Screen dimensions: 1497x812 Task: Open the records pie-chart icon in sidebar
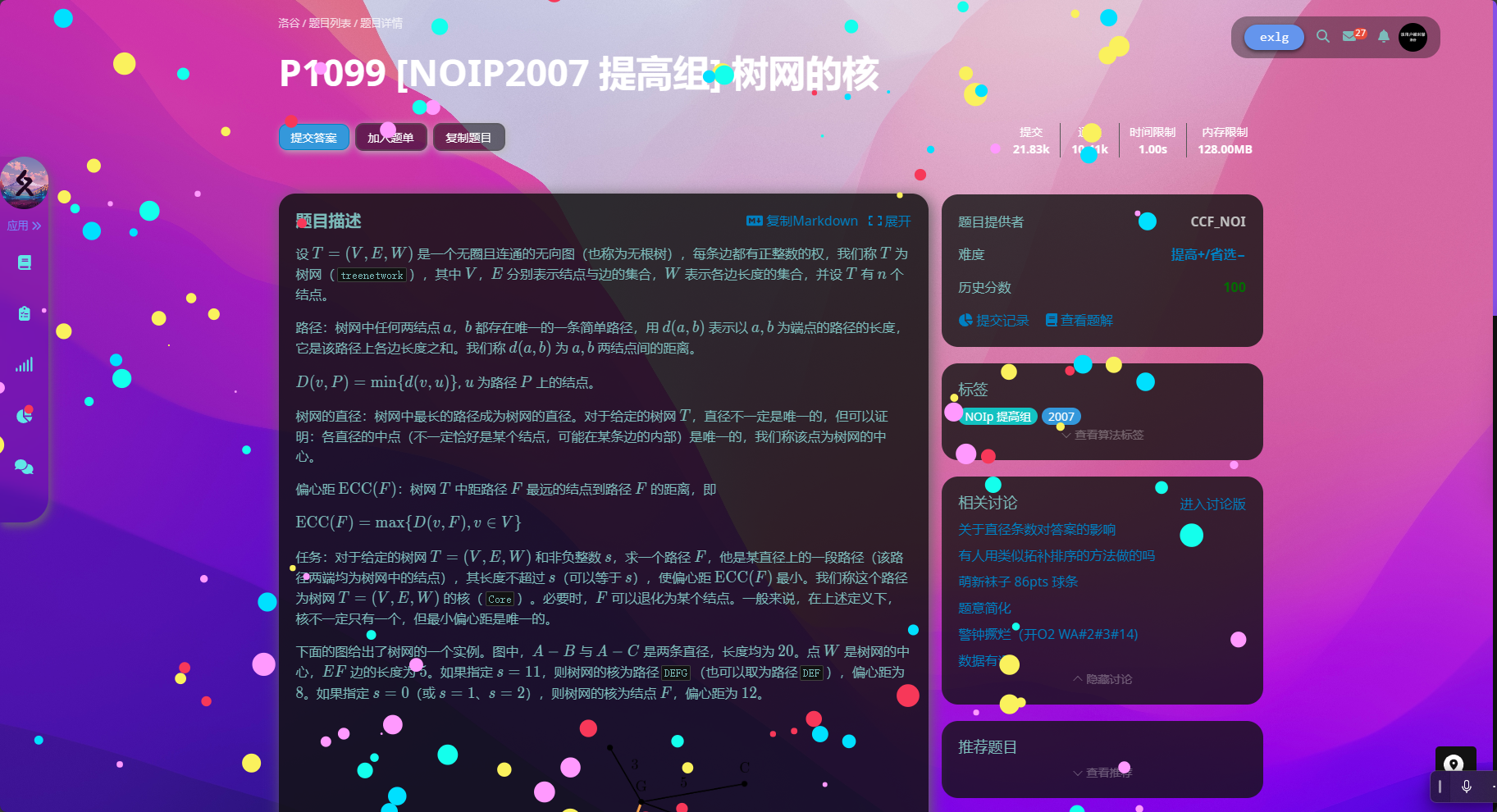click(25, 415)
